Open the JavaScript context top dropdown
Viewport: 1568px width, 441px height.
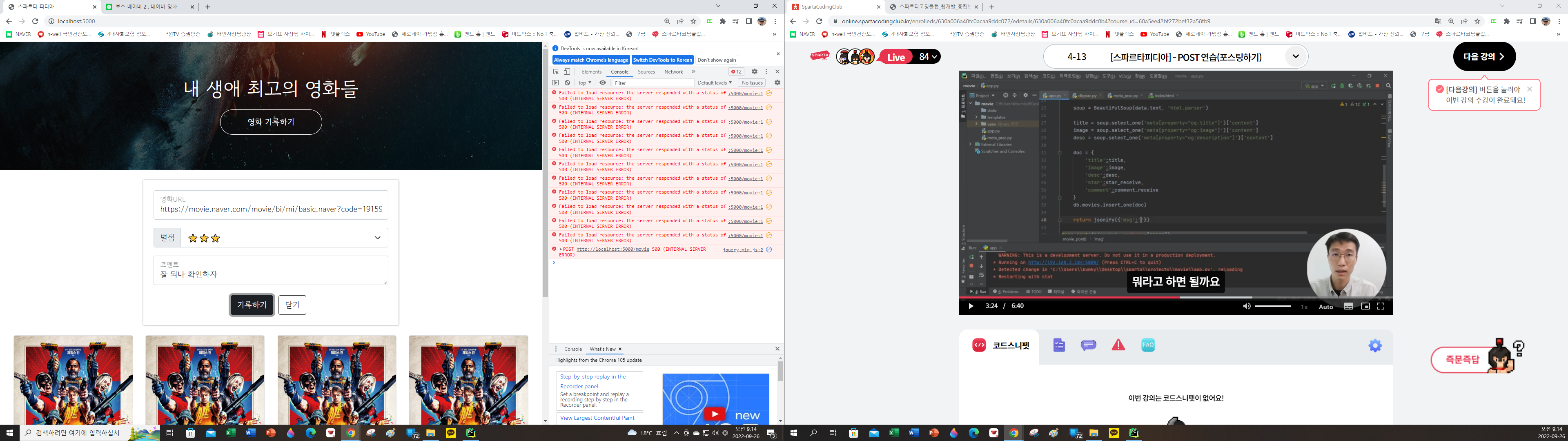[x=585, y=83]
